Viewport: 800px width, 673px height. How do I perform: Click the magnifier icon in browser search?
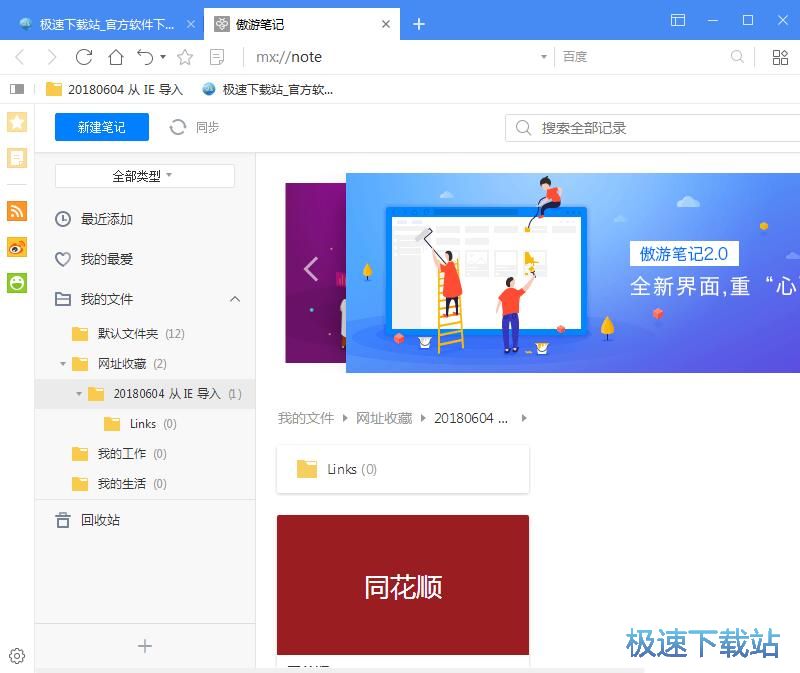[x=737, y=56]
